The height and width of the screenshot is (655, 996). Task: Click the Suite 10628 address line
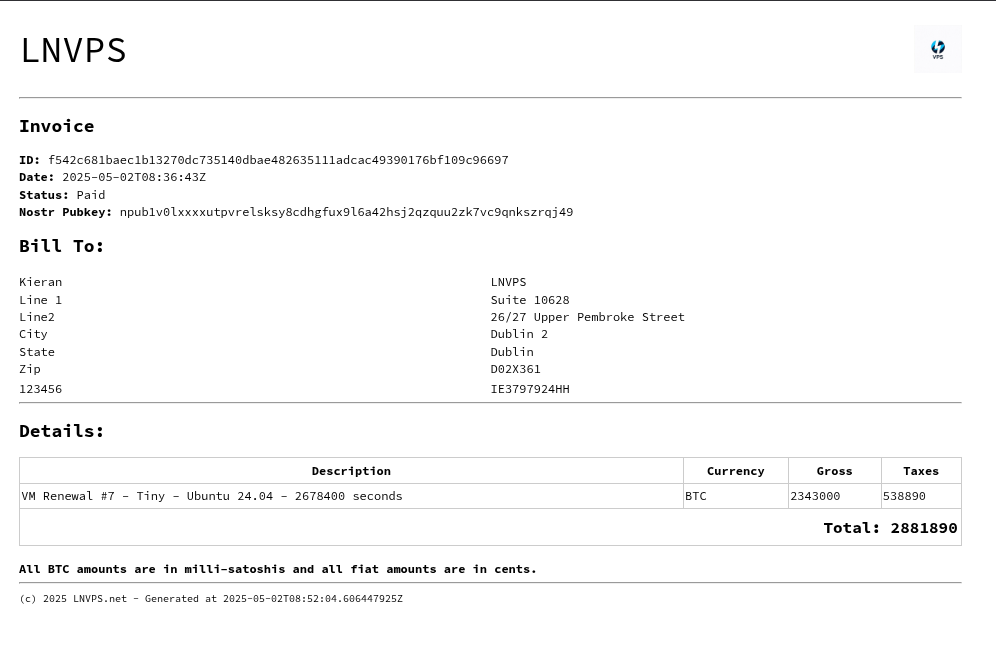coord(530,300)
